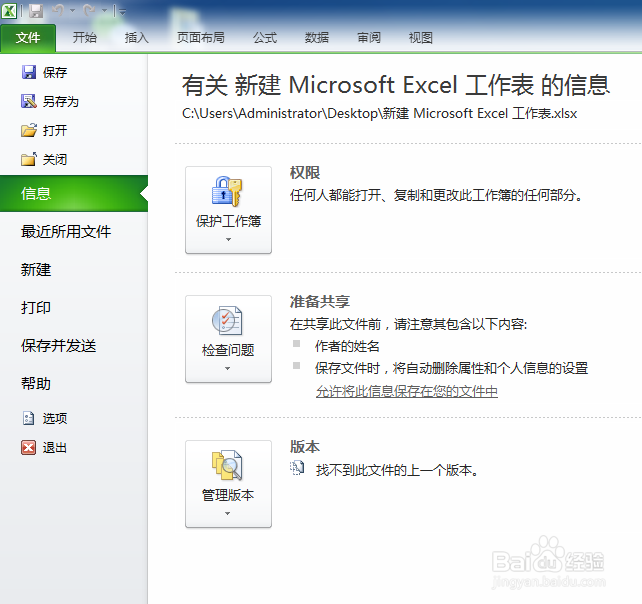Click the 找不到此文件的上一个版本 text

(x=397, y=470)
